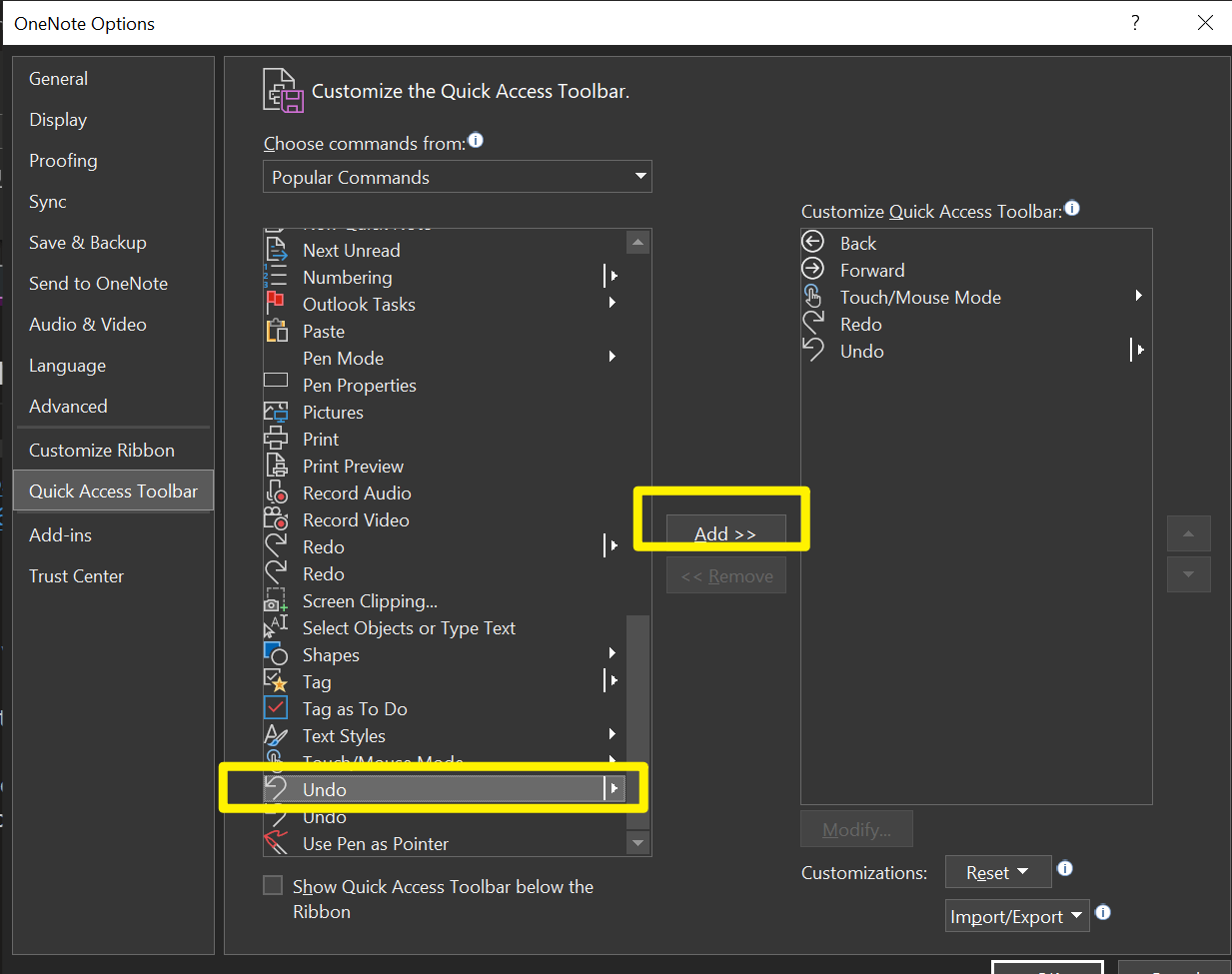Click the info icon beside Choose commands from
1232x974 pixels.
476,140
